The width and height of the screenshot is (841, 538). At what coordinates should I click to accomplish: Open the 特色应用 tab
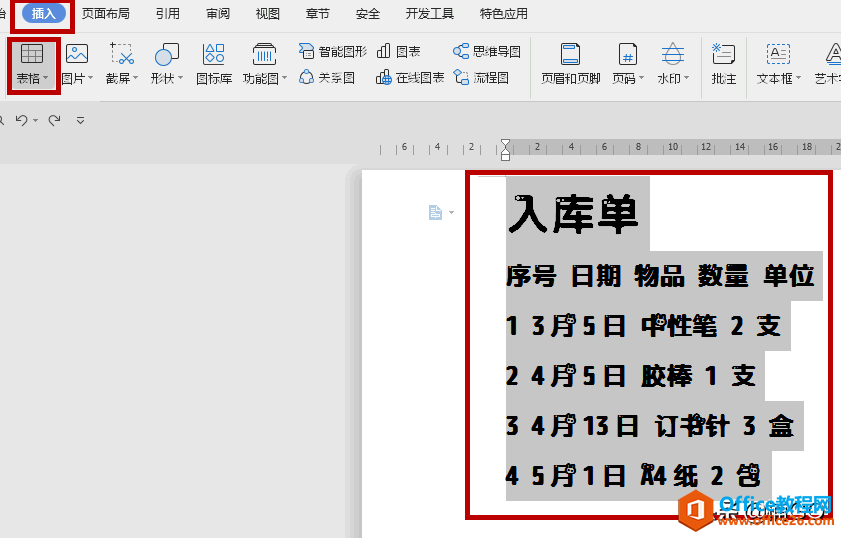click(504, 13)
